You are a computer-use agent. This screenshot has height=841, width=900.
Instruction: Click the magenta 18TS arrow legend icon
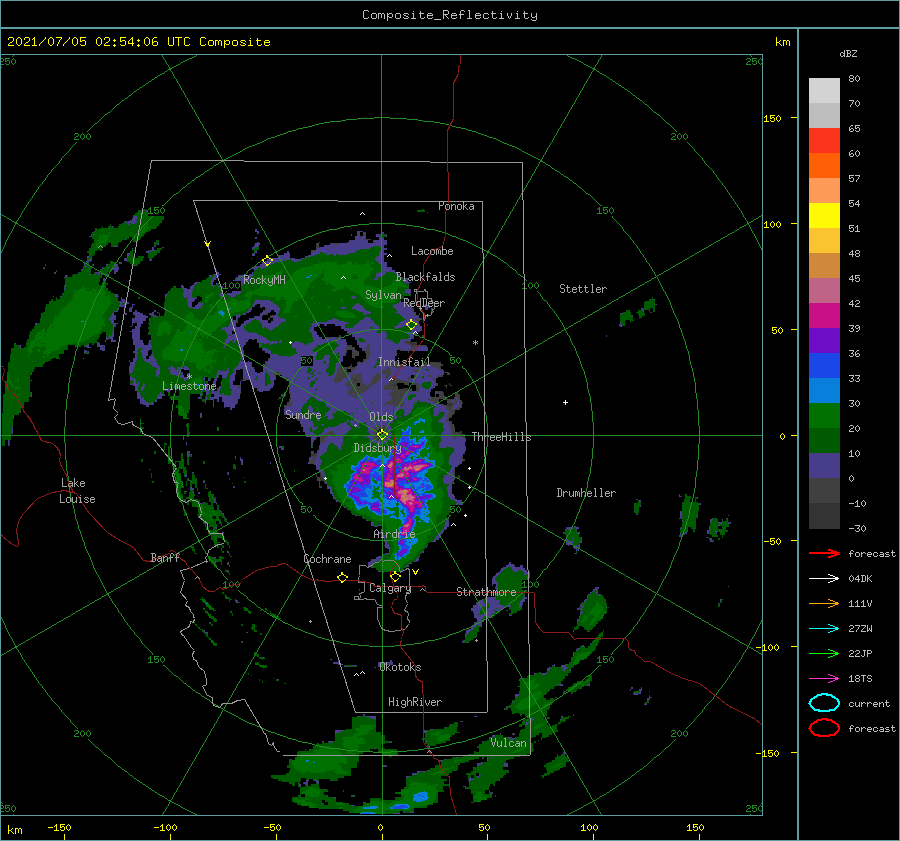pyautogui.click(x=824, y=679)
